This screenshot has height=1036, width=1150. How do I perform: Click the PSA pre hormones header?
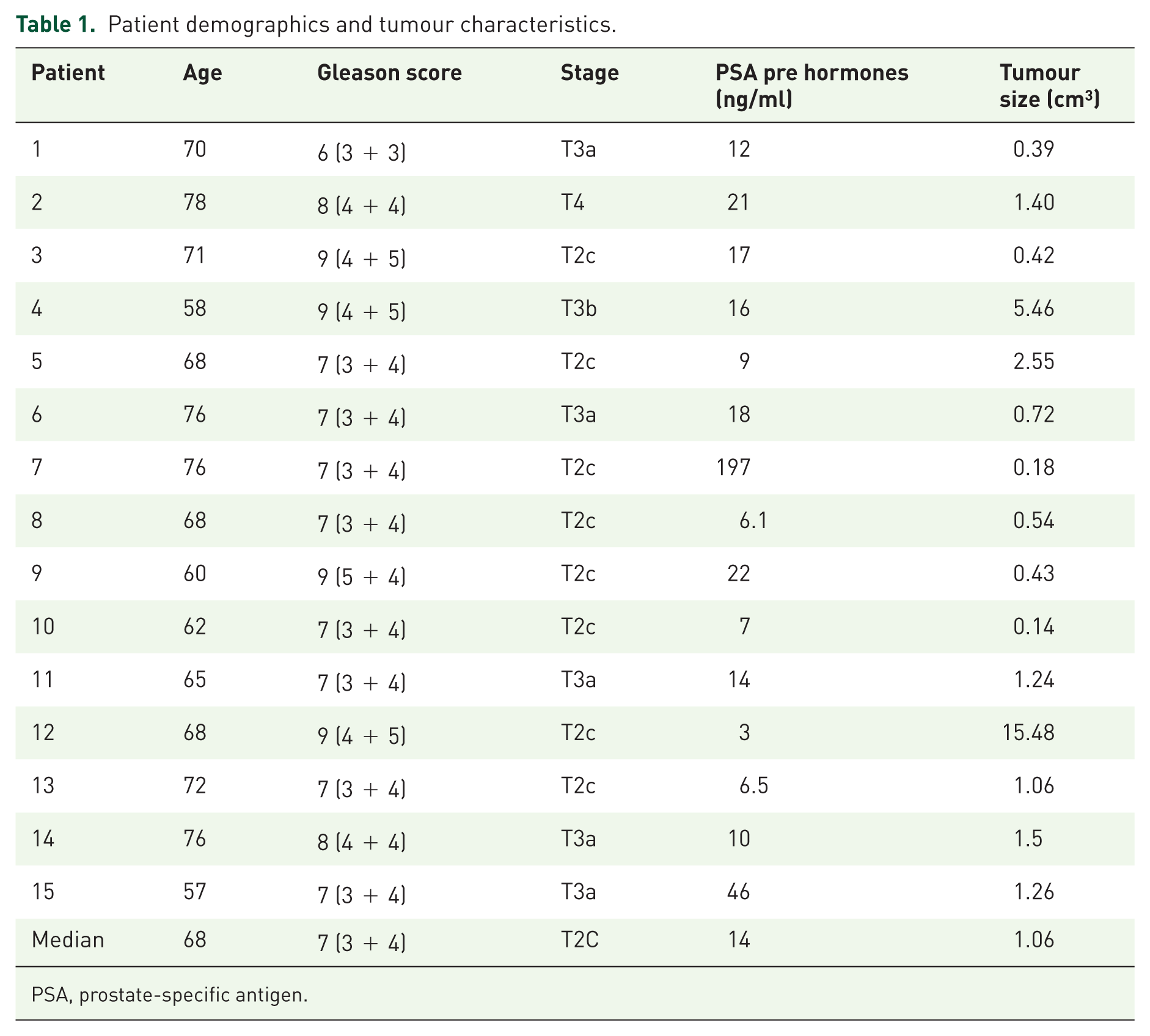811,86
